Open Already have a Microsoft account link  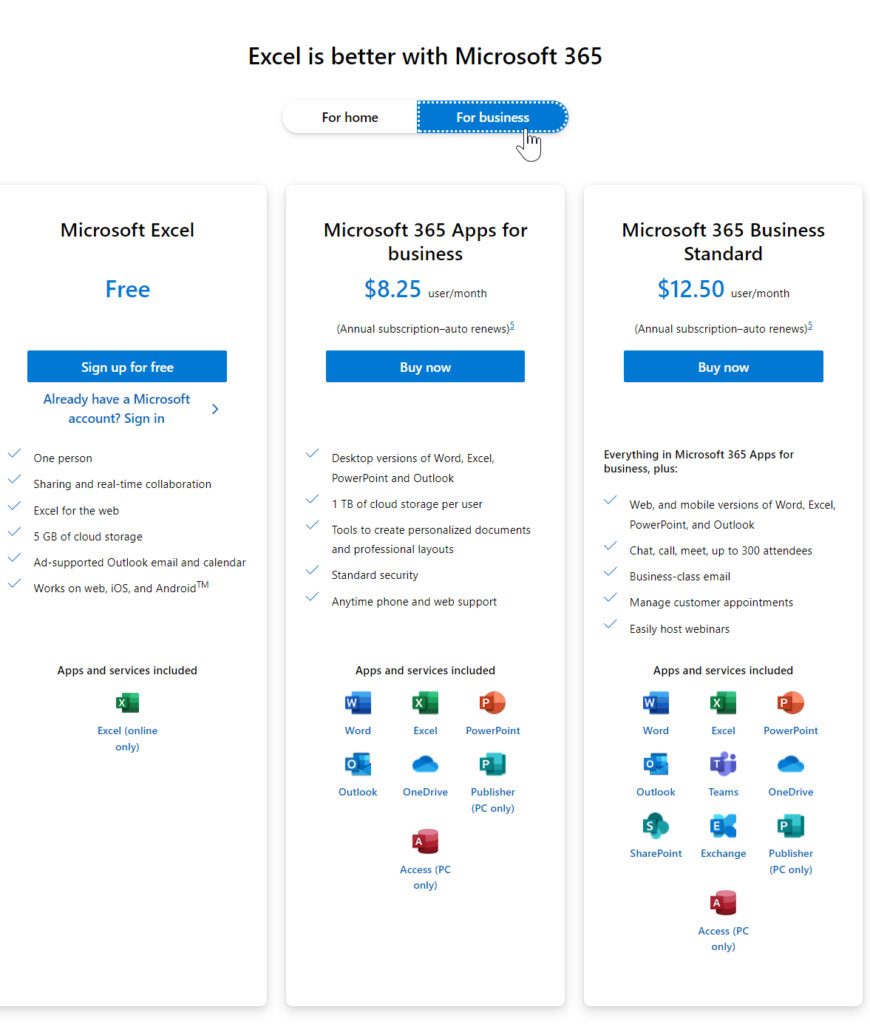(116, 409)
